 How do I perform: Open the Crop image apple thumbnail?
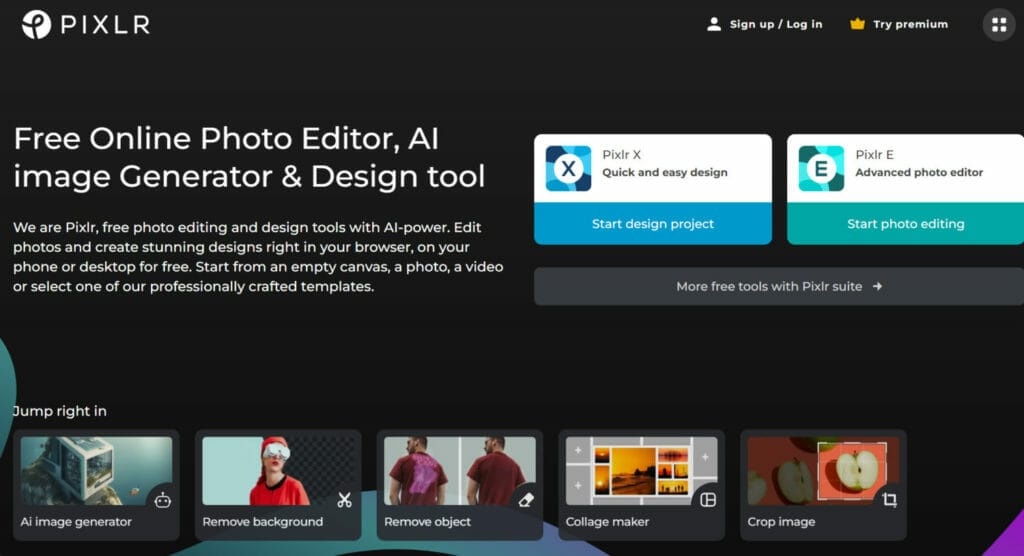pyautogui.click(x=824, y=470)
